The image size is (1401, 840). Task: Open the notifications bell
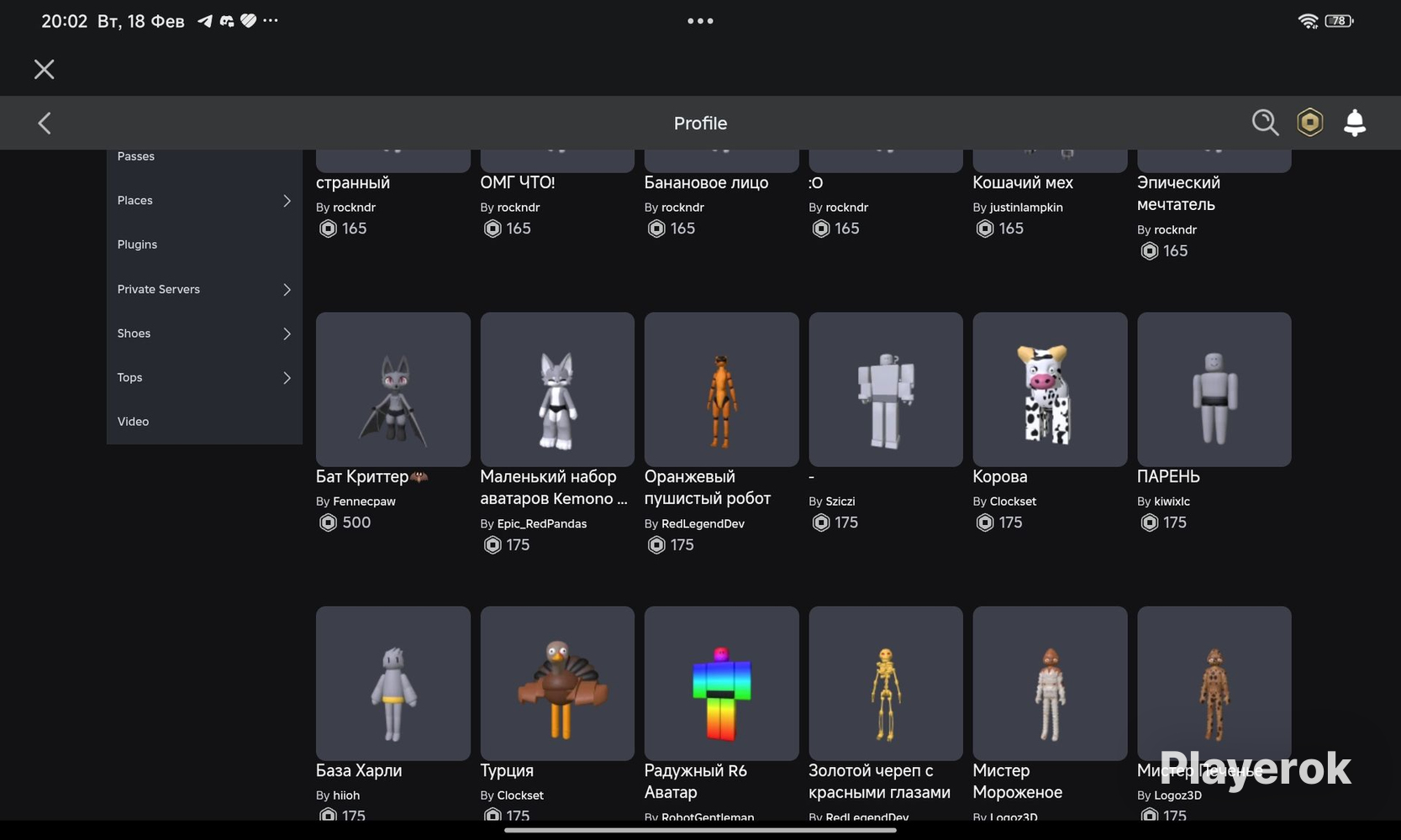pyautogui.click(x=1355, y=123)
